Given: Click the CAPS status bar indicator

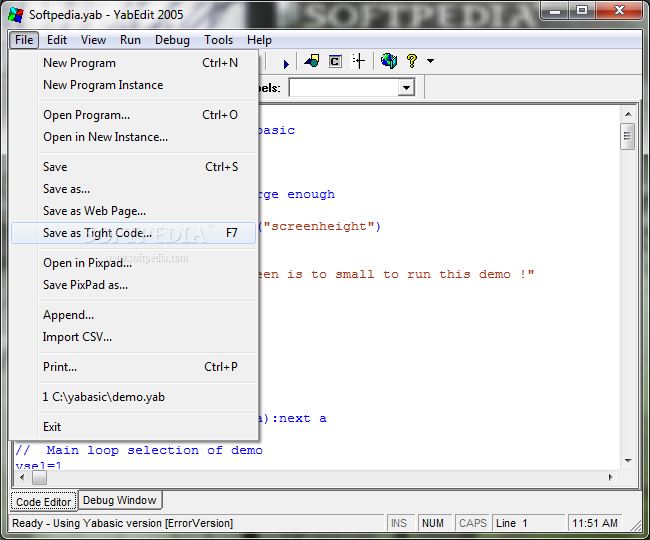Looking at the screenshot, I should tap(473, 523).
